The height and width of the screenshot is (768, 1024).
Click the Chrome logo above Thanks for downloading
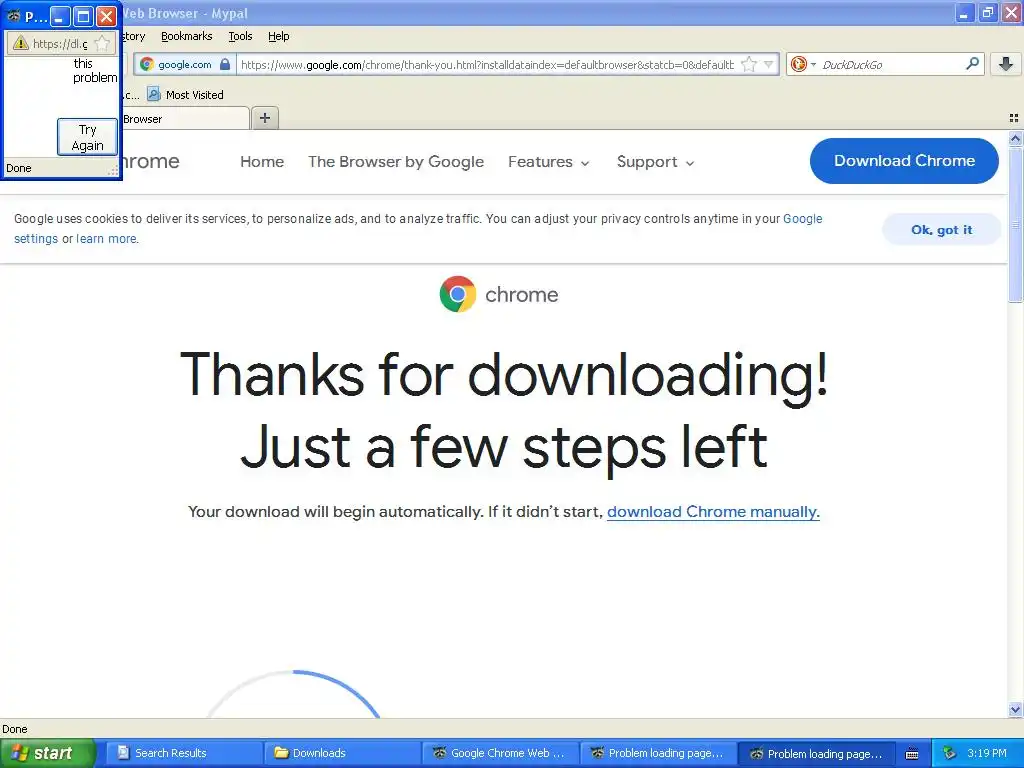pos(458,294)
